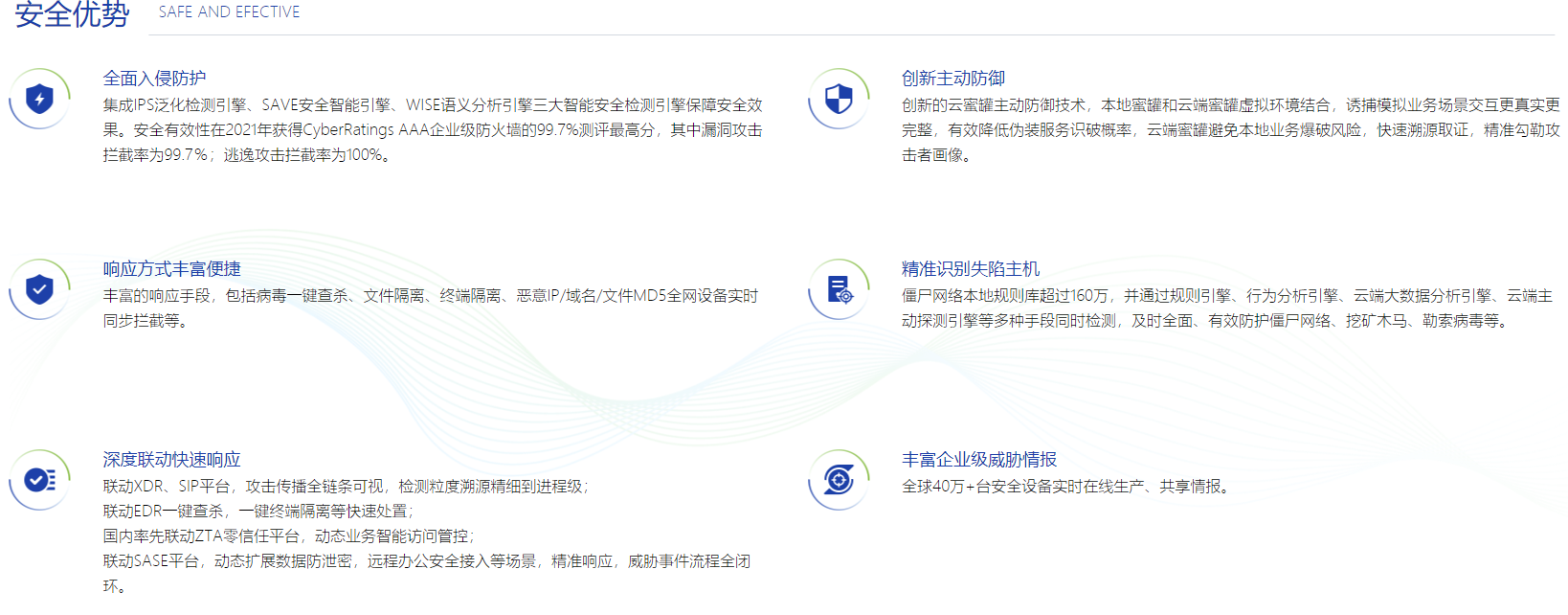Click the document scan icon for 精准识别失陷主机
This screenshot has width=1568, height=615.
pos(839,289)
